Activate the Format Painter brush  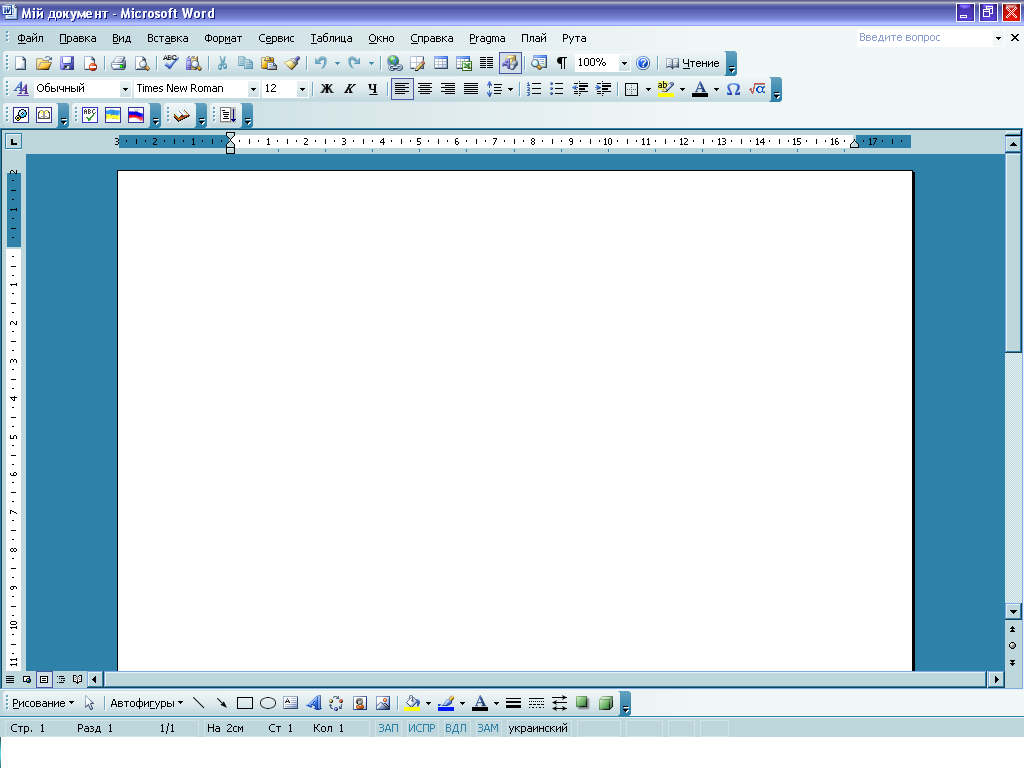tap(292, 63)
